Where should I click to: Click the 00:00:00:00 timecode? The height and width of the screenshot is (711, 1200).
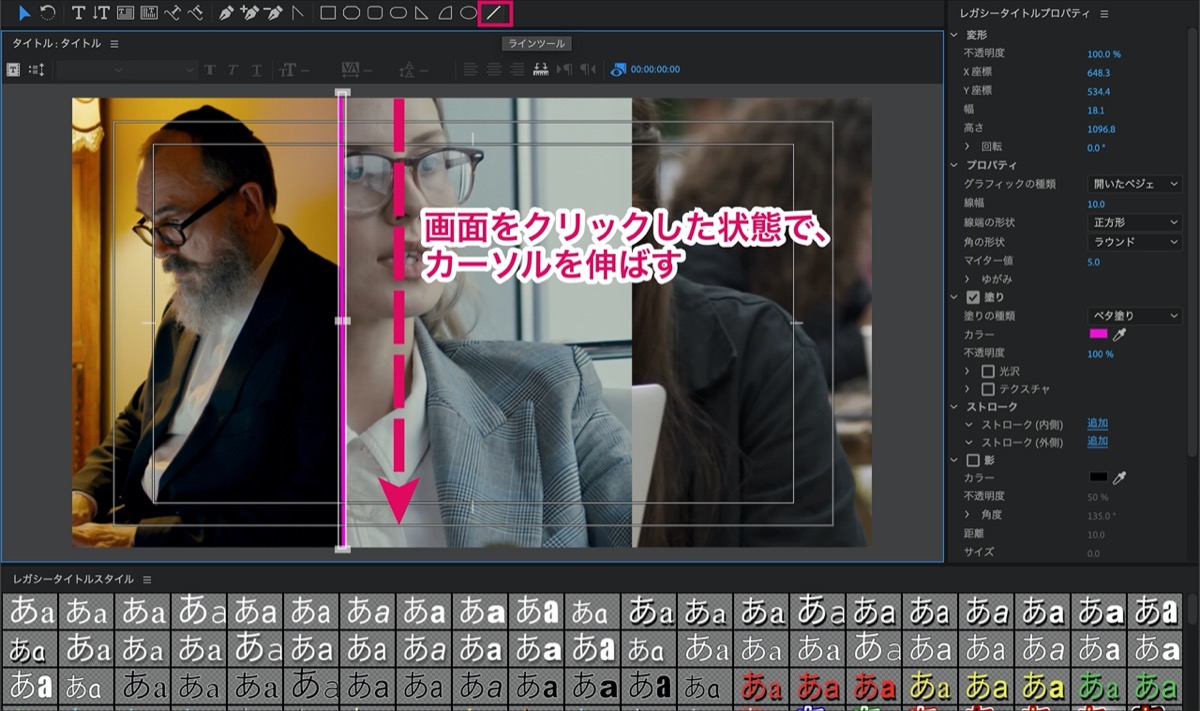(655, 69)
